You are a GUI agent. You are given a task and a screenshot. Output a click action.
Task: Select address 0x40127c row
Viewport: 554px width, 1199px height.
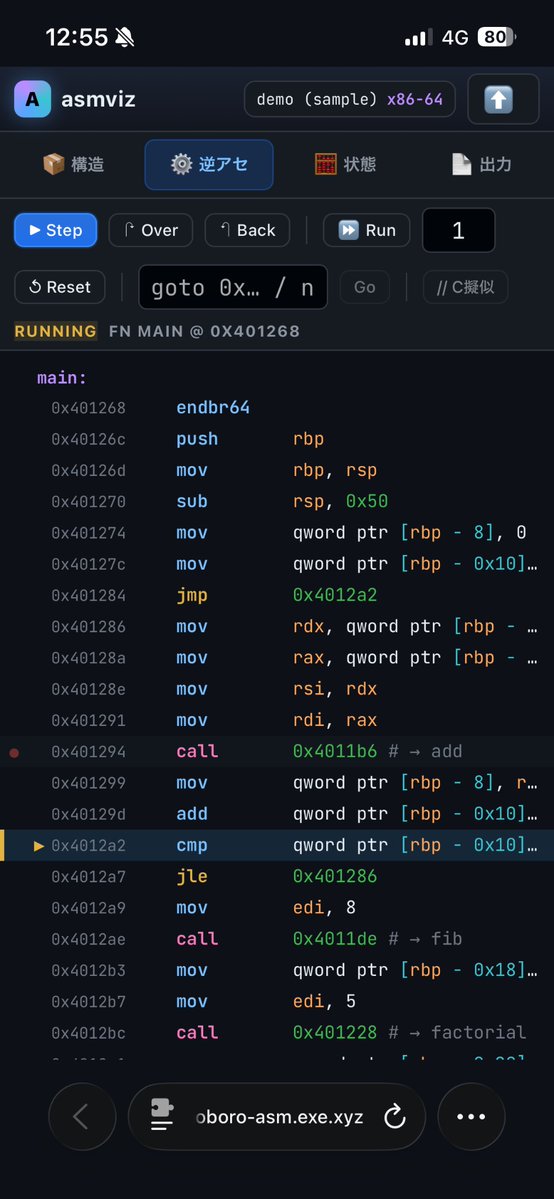pos(277,564)
